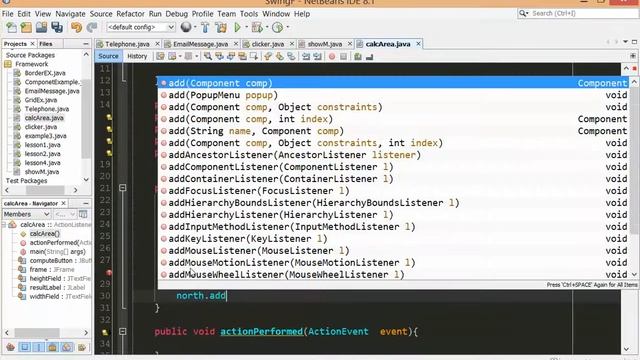Toggle Show Static Members filter in Navigator
640x360 pixels.
pyautogui.click(x=38, y=347)
